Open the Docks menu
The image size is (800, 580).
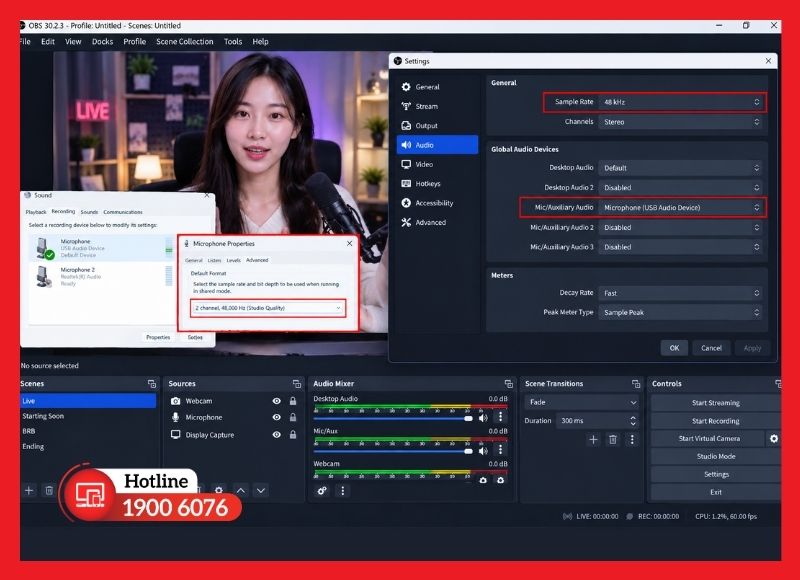coord(103,41)
